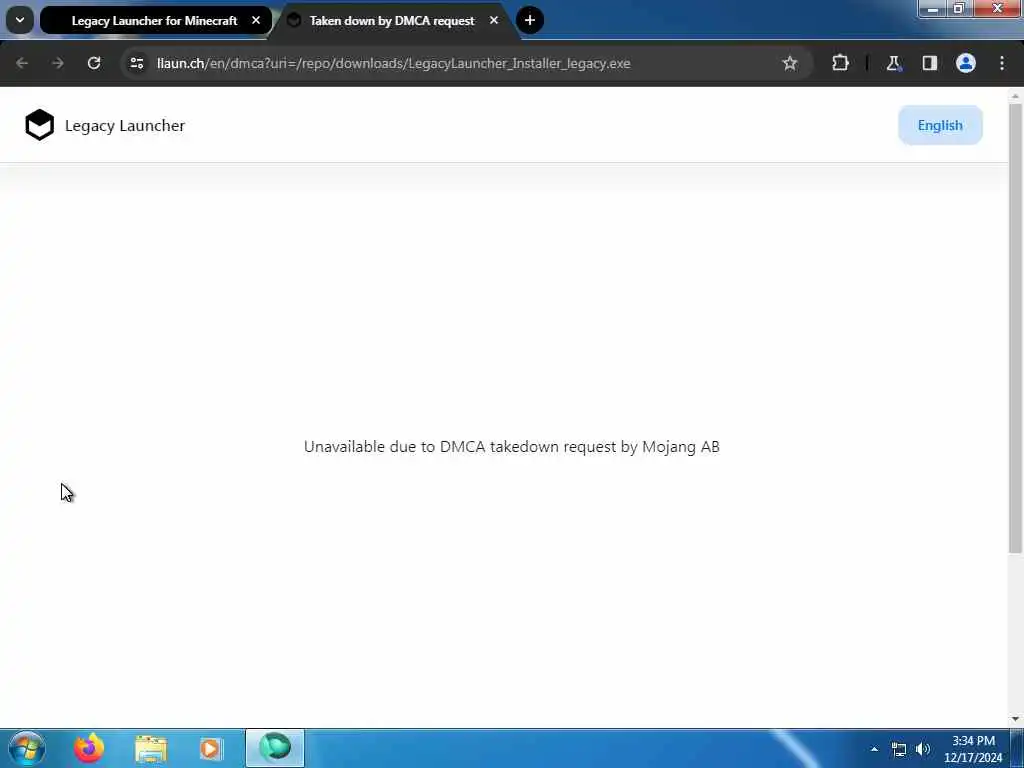
Task: Open a new browser tab
Action: [530, 20]
